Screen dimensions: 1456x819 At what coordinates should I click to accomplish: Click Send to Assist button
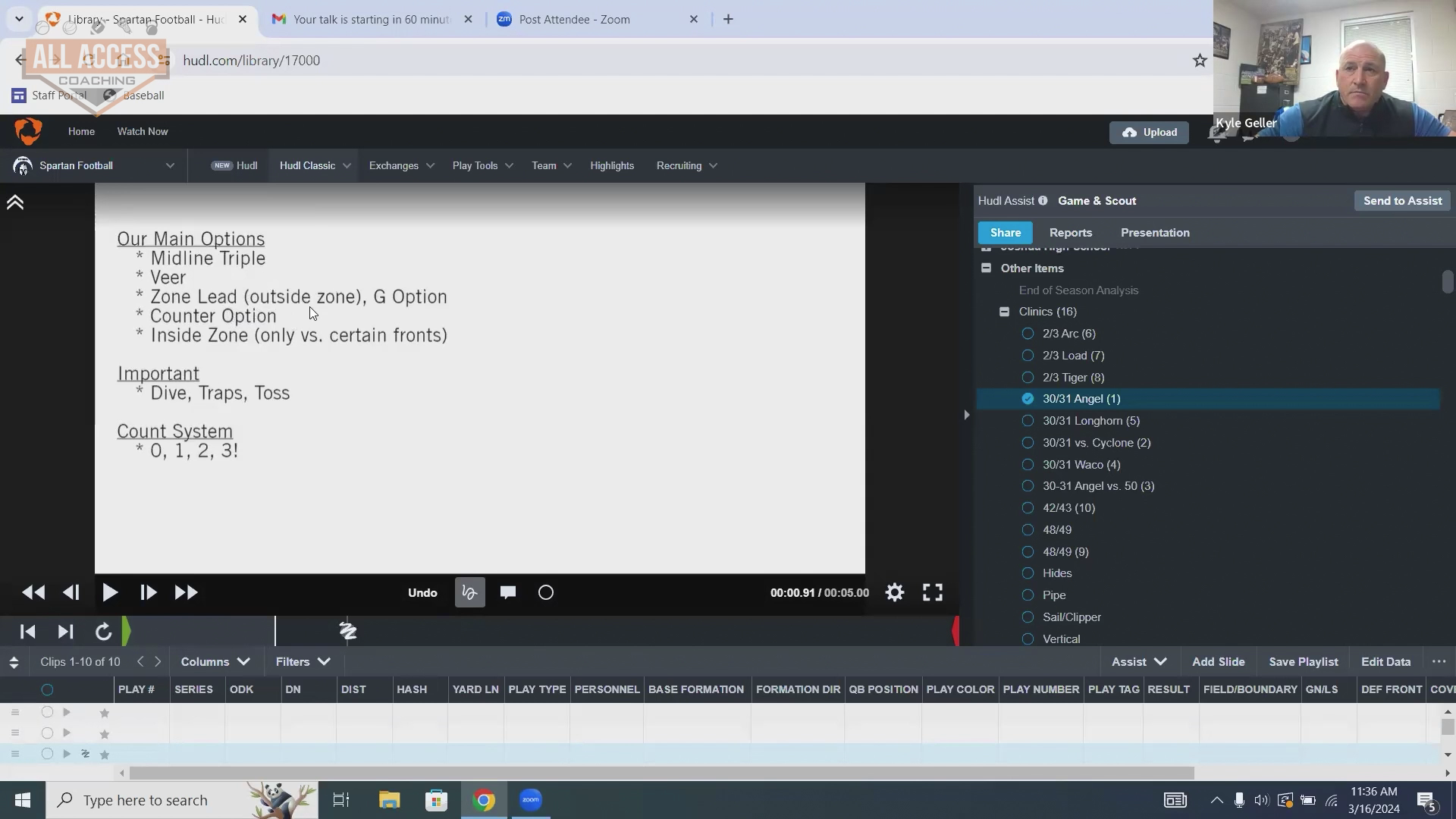click(1402, 201)
